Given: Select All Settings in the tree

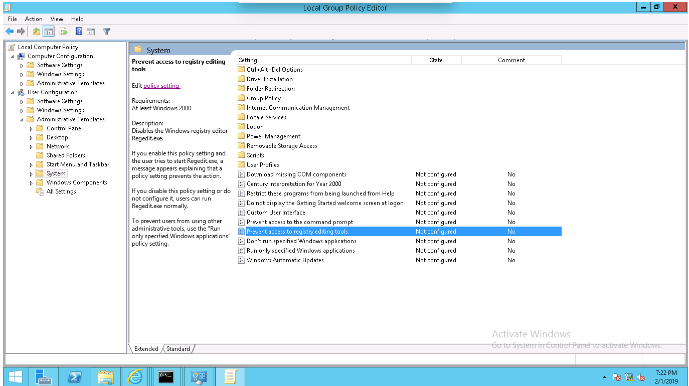Looking at the screenshot, I should (x=61, y=191).
